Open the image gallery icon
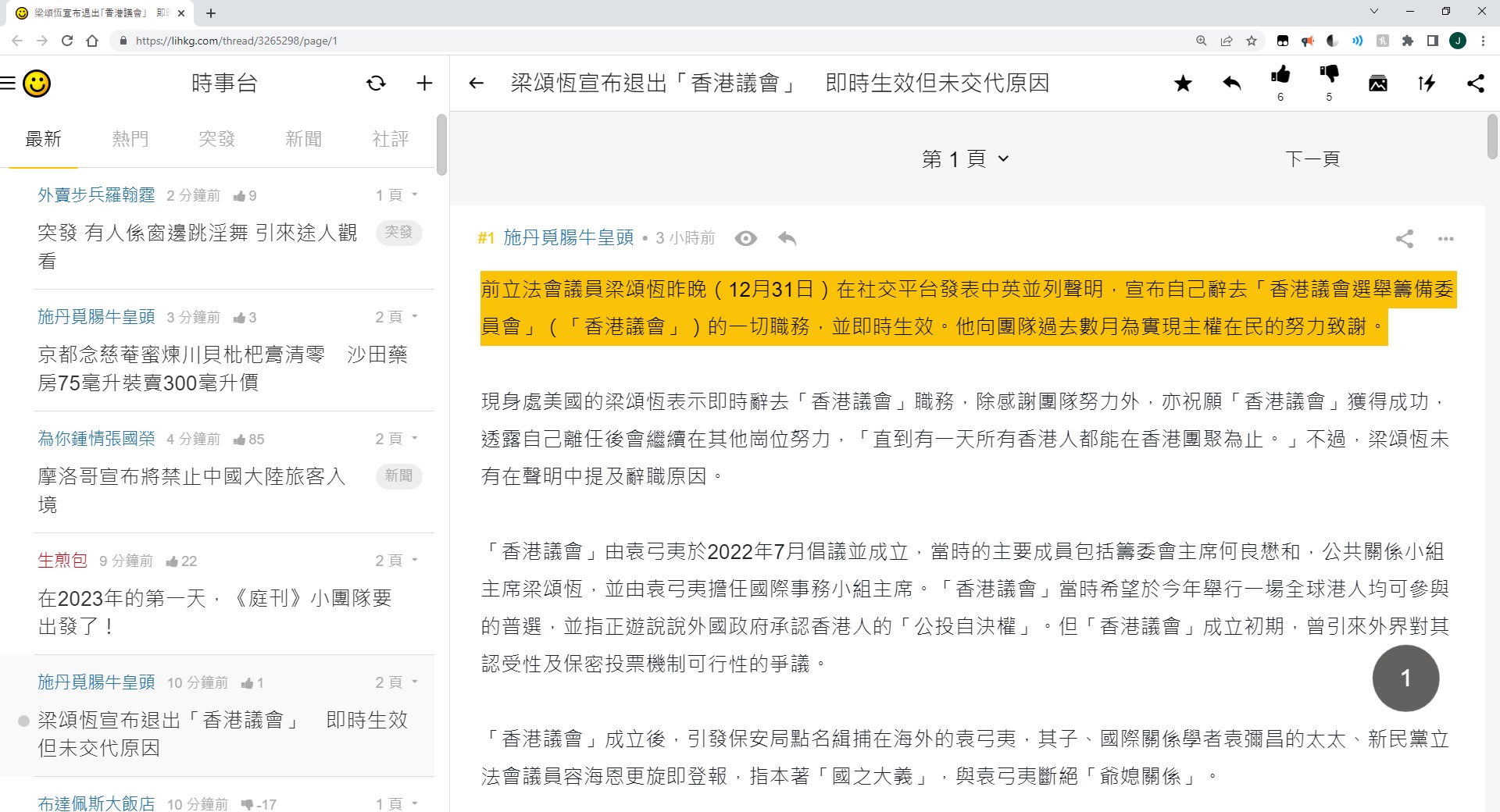This screenshot has height=812, width=1500. pyautogui.click(x=1378, y=84)
